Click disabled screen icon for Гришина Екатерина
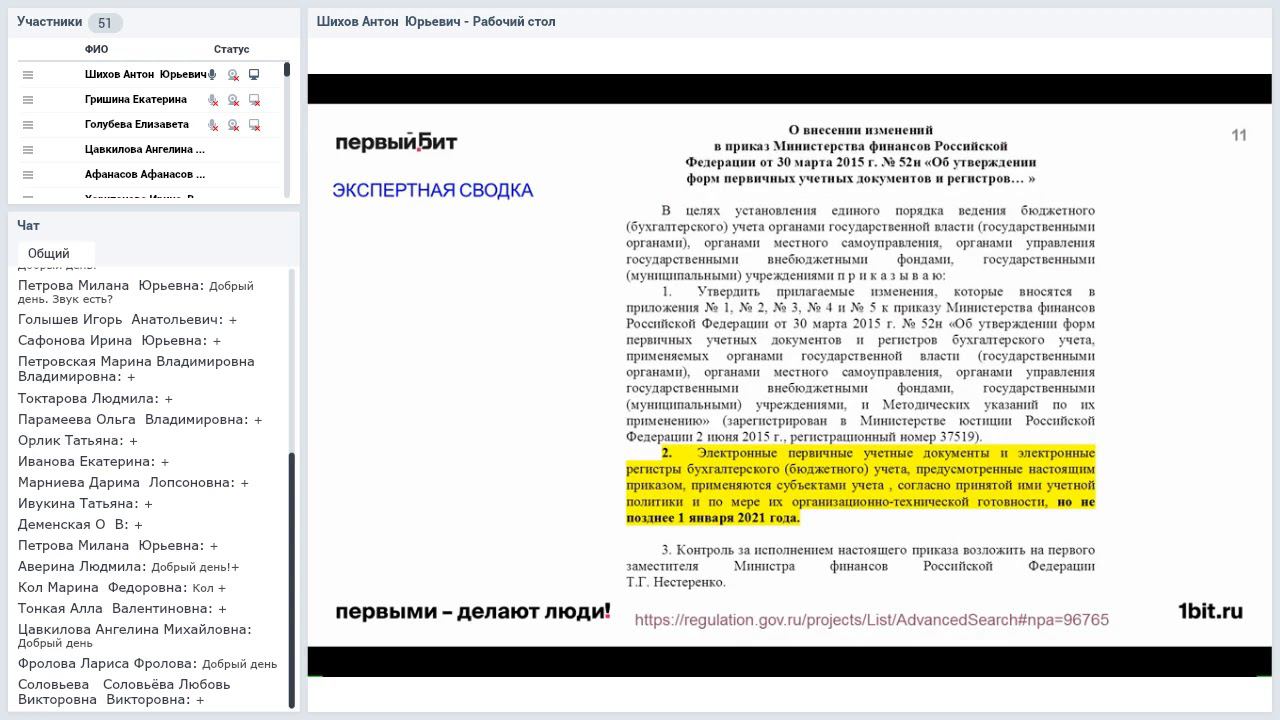 pos(254,100)
